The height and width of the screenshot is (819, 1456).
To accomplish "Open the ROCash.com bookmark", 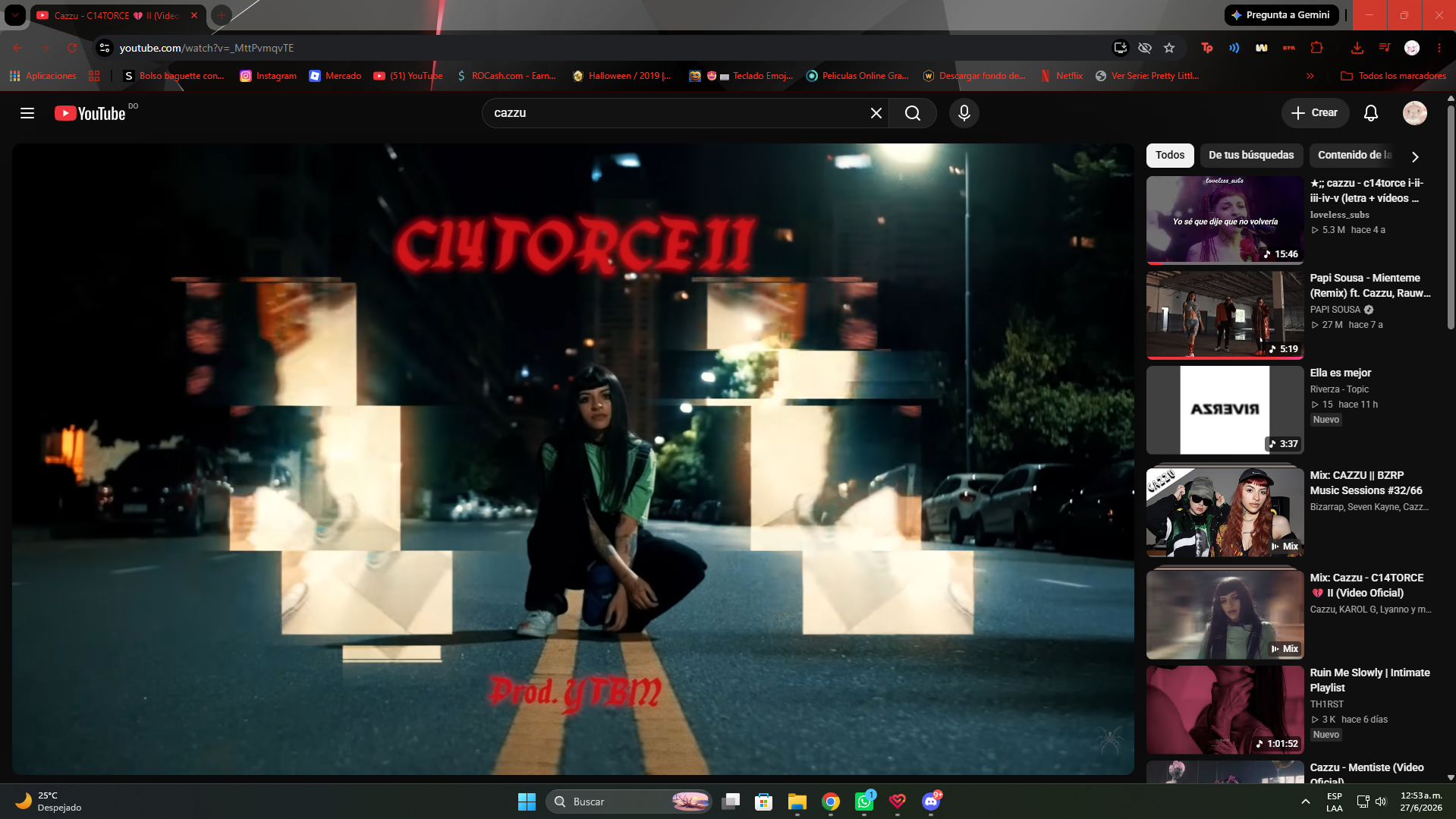I will coord(506,76).
